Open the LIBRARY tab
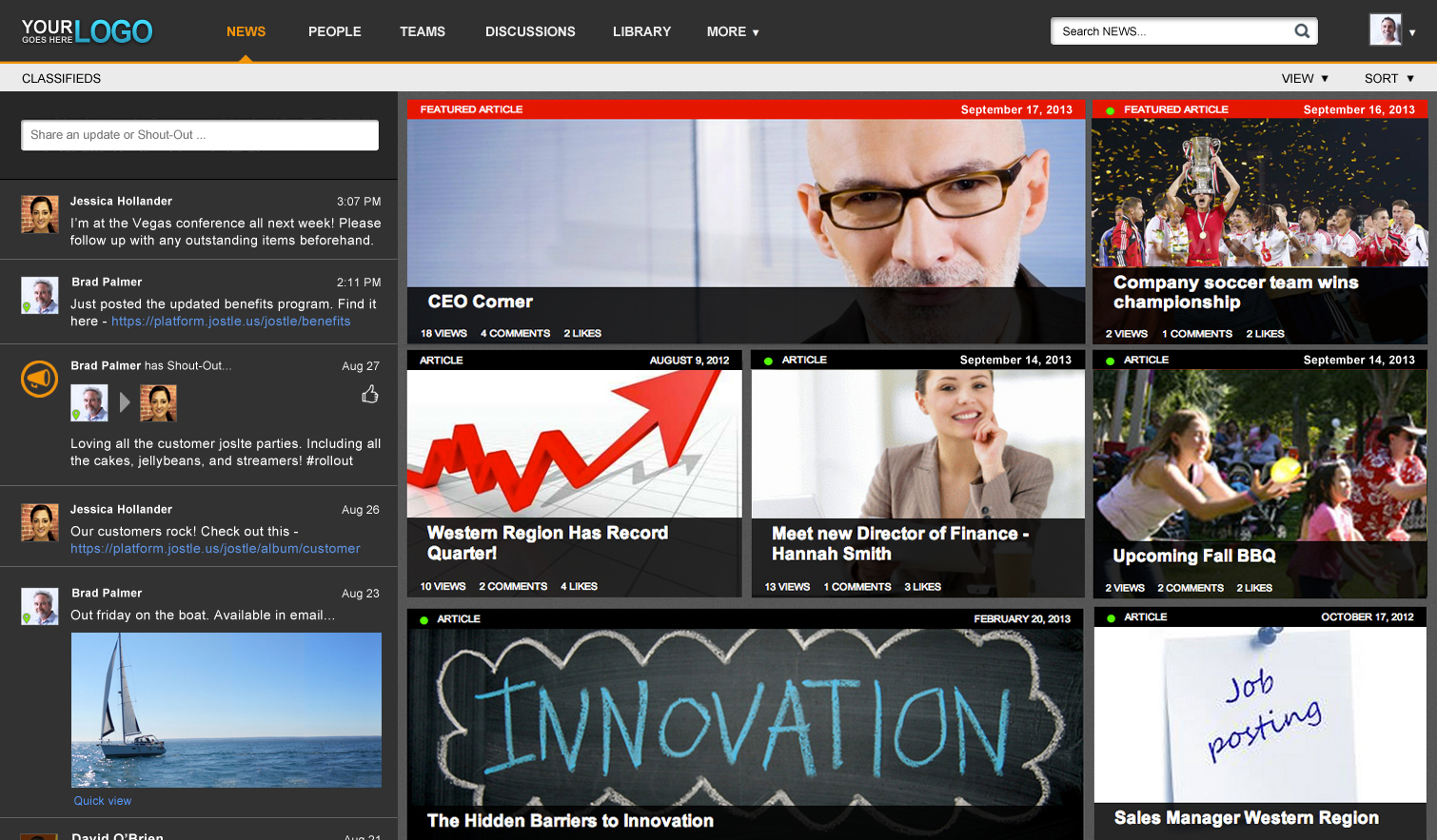The width and height of the screenshot is (1437, 840). (x=641, y=31)
